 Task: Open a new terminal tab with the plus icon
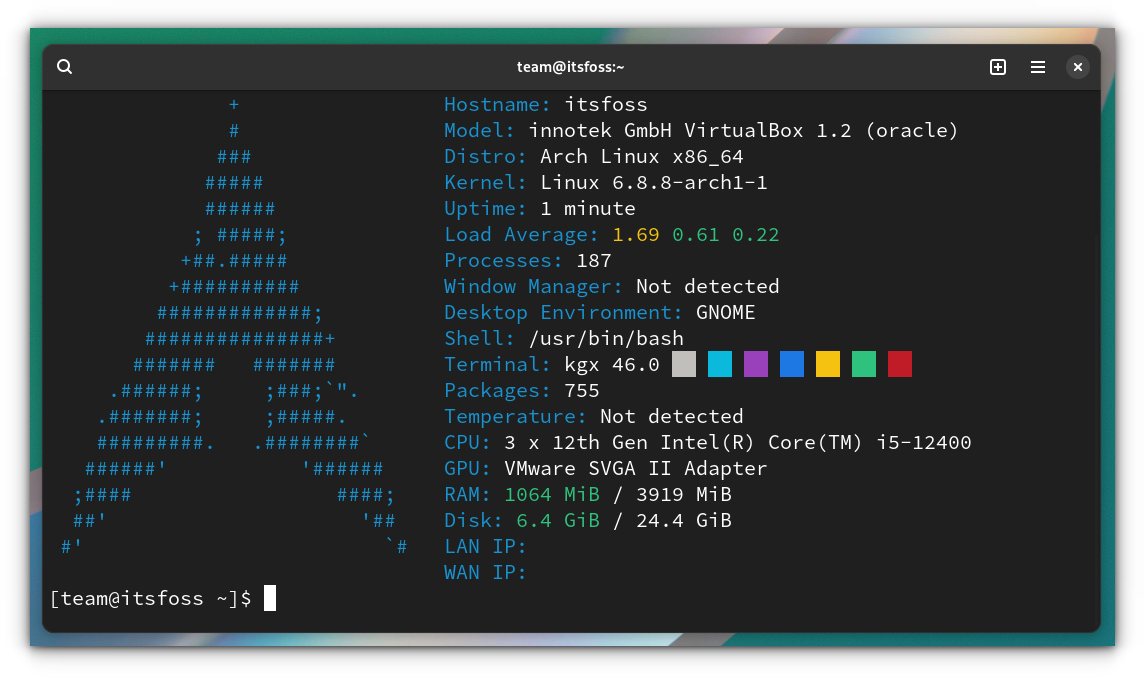pyautogui.click(x=998, y=66)
